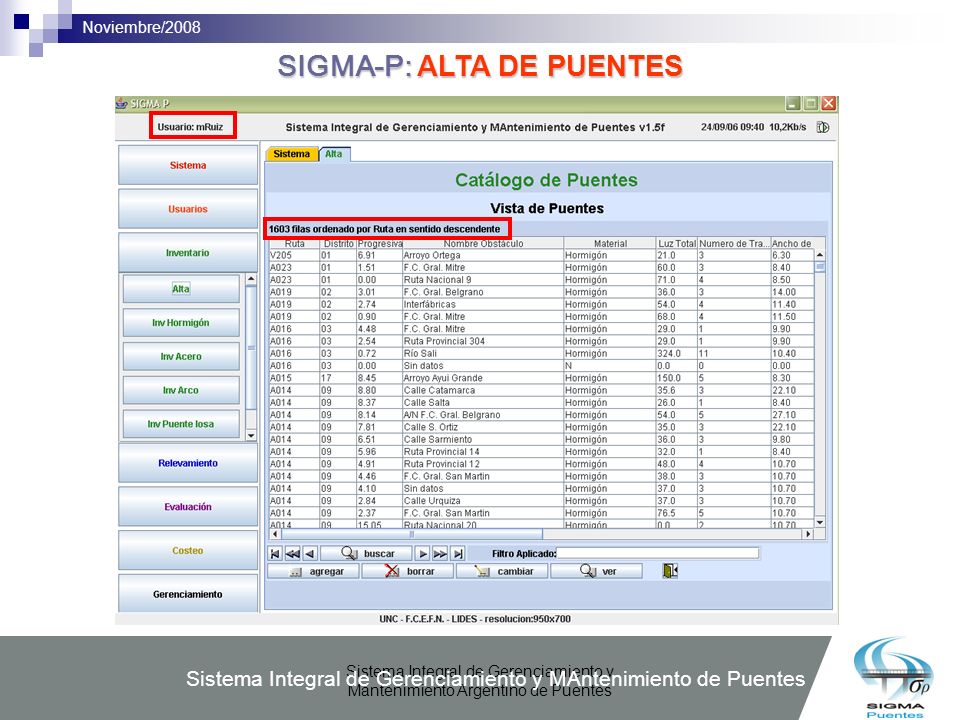Click the fast forward page-ahead icon
The width and height of the screenshot is (960, 720).
click(440, 553)
